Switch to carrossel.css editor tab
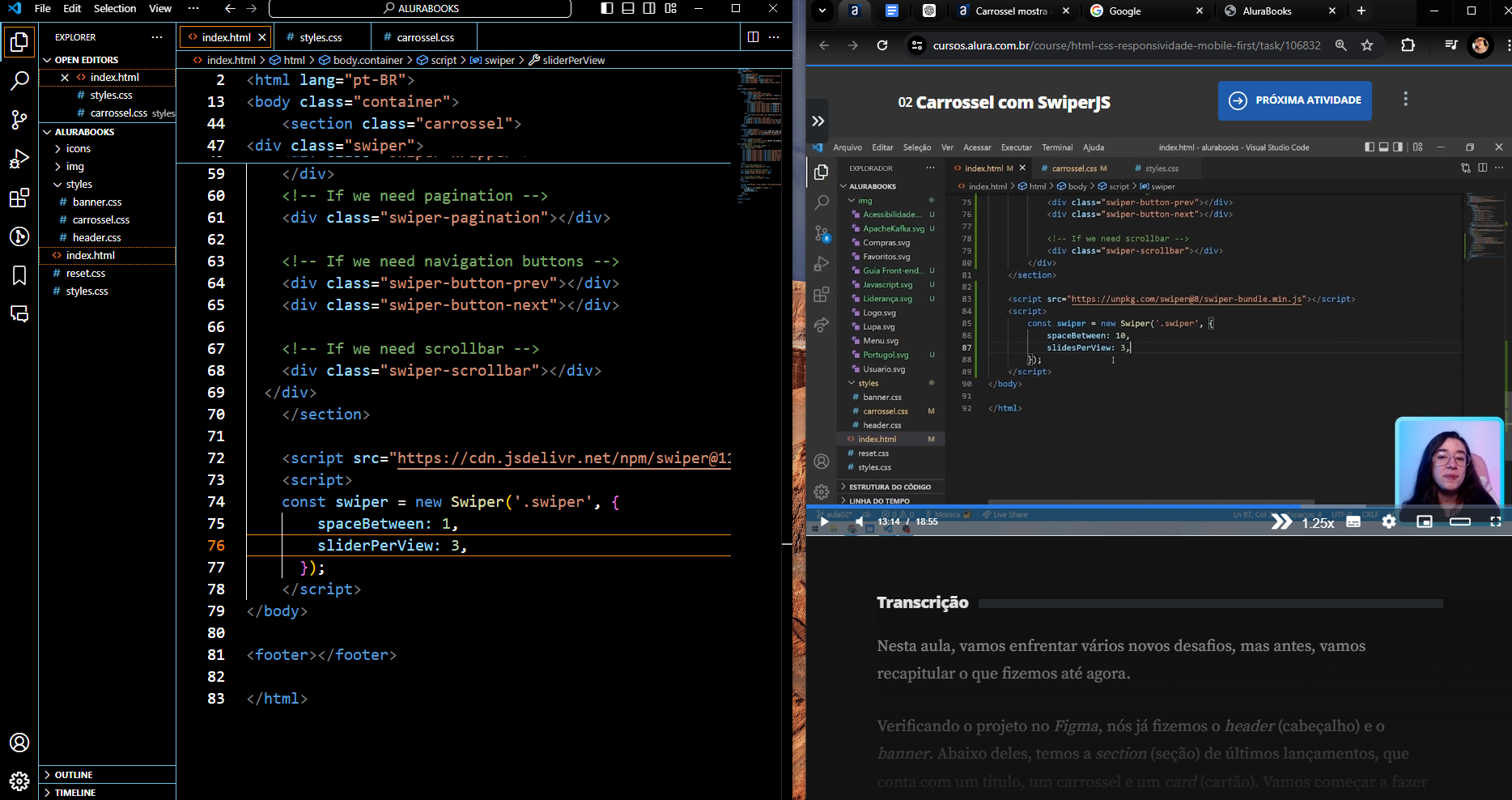This screenshot has height=800, width=1512. 425,37
